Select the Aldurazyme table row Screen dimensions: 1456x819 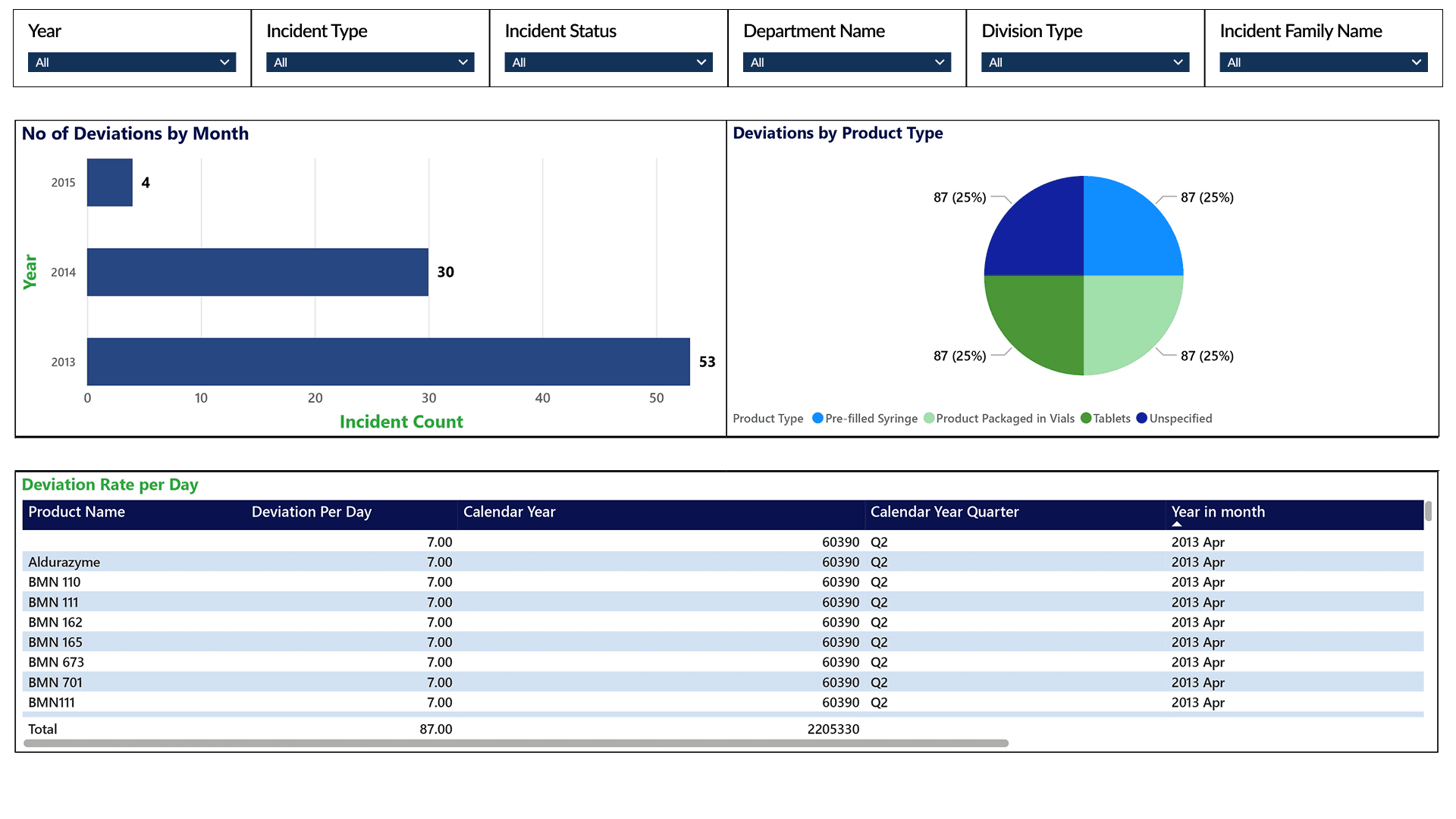click(x=64, y=562)
